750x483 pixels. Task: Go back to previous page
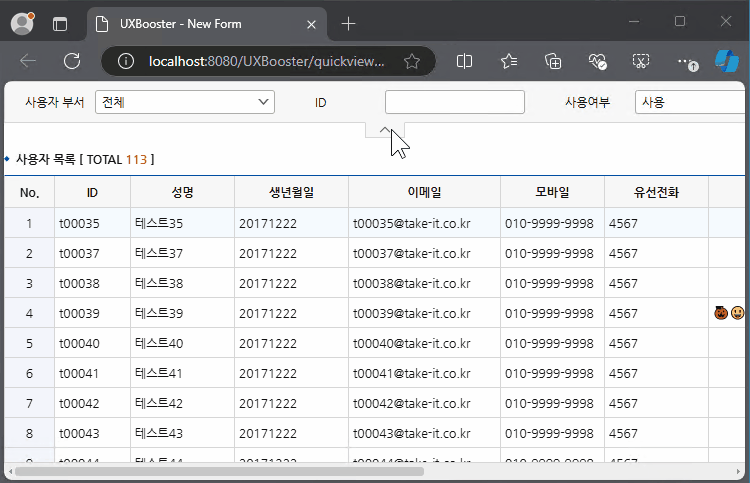[x=28, y=61]
